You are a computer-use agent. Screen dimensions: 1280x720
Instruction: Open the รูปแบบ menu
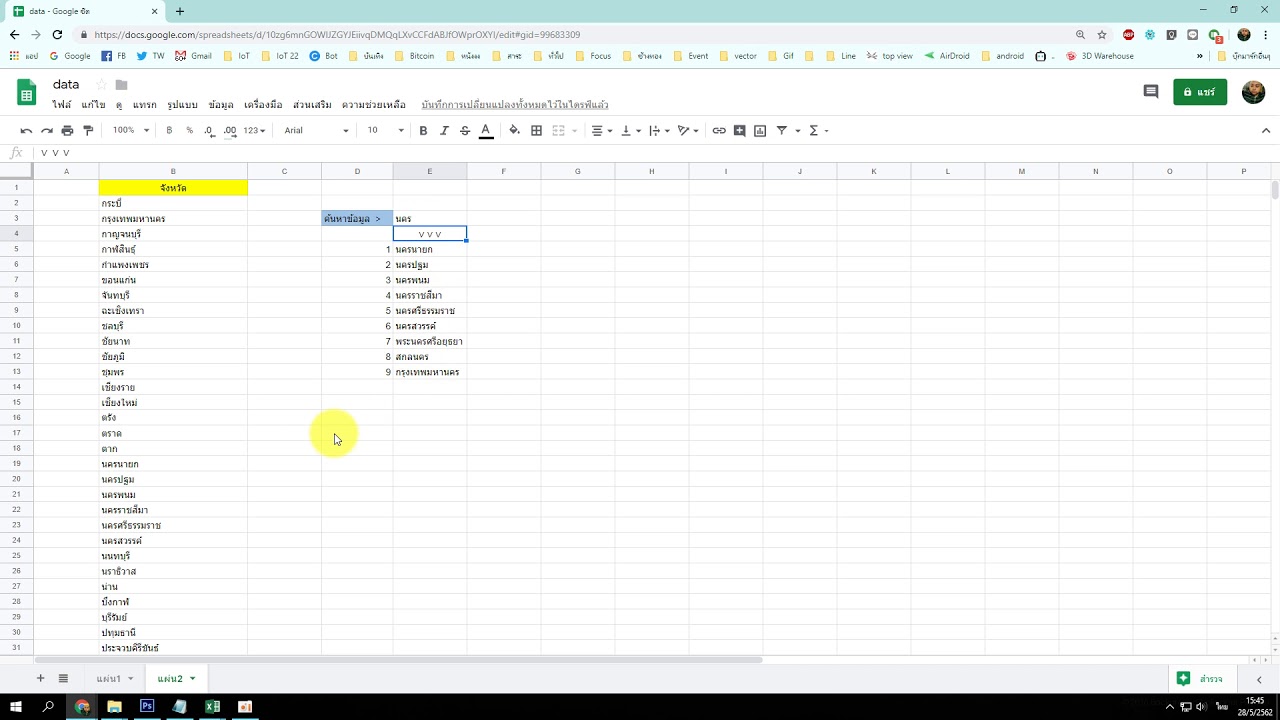coord(182,105)
